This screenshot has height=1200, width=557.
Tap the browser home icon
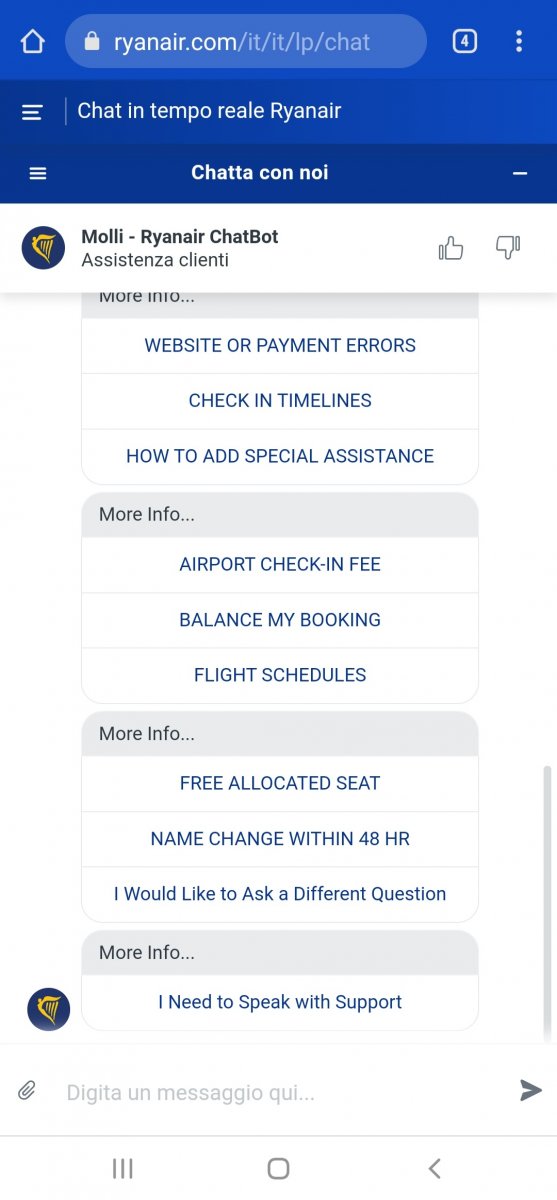32,41
